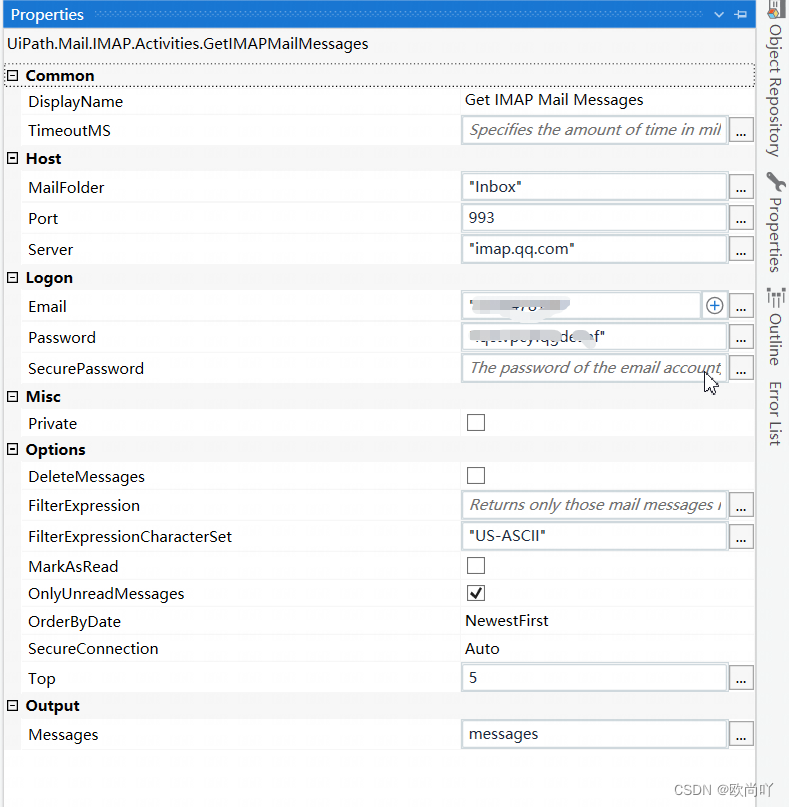Collapse the Common section
789x807 pixels.
coord(10,75)
